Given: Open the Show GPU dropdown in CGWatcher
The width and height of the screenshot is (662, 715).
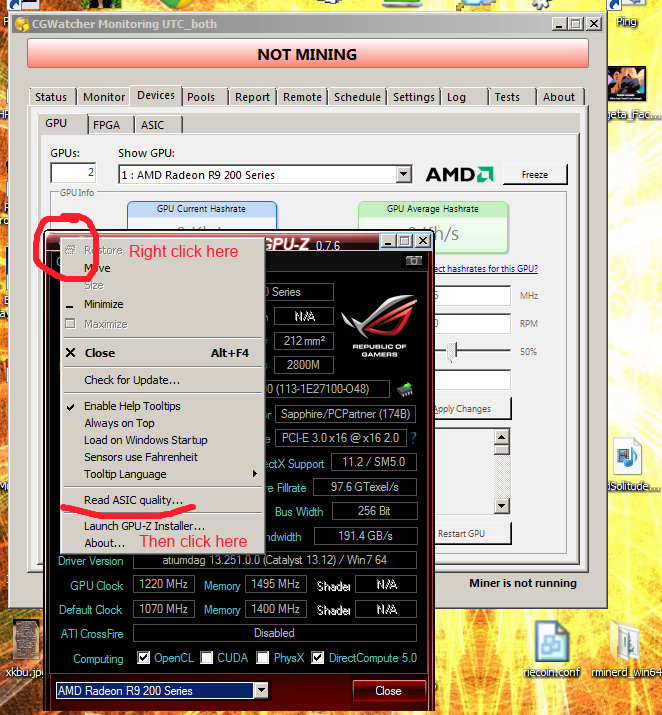Looking at the screenshot, I should point(403,174).
